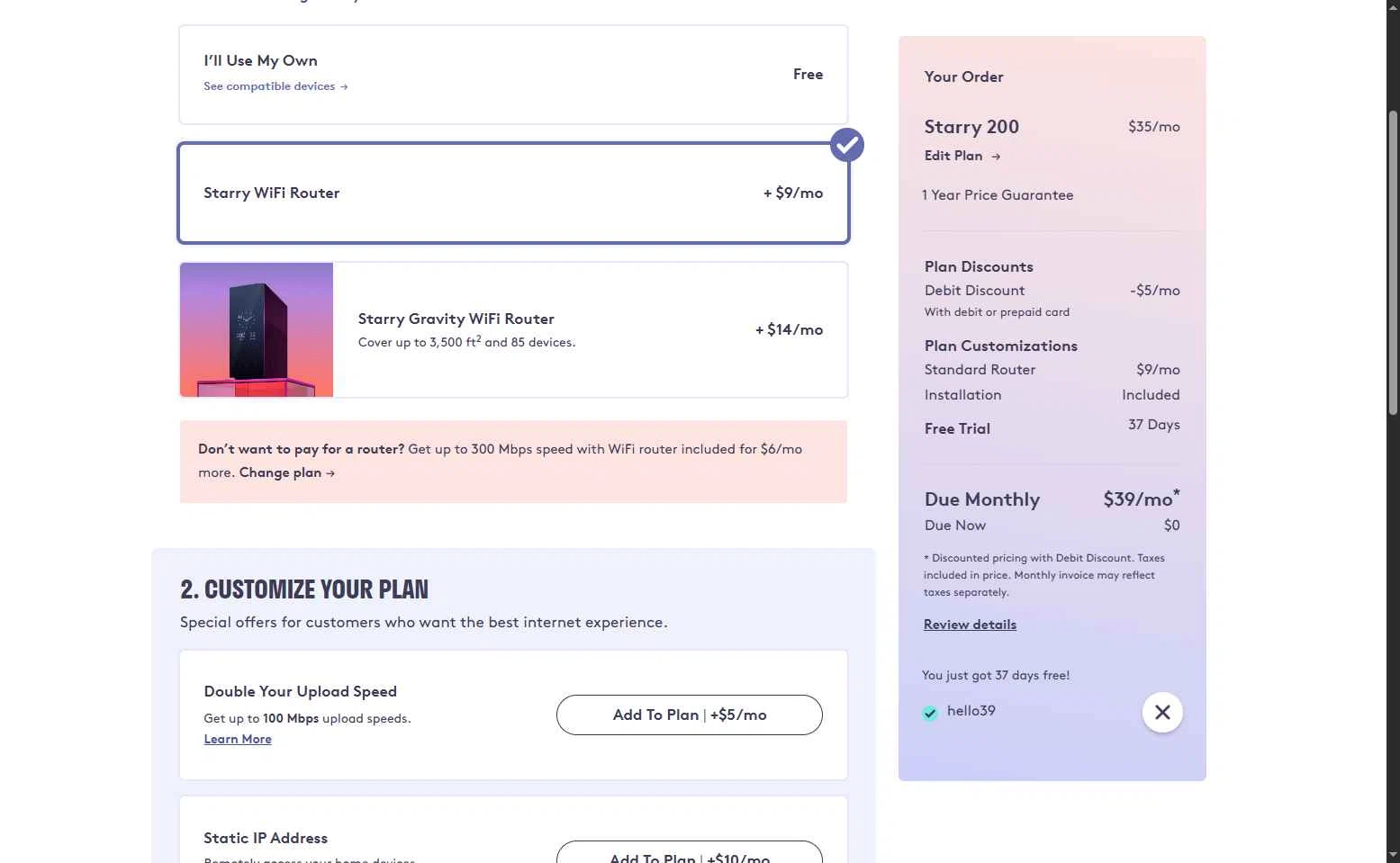The height and width of the screenshot is (863, 1400).
Task: Open Learn More under upload speed
Action: (x=238, y=739)
